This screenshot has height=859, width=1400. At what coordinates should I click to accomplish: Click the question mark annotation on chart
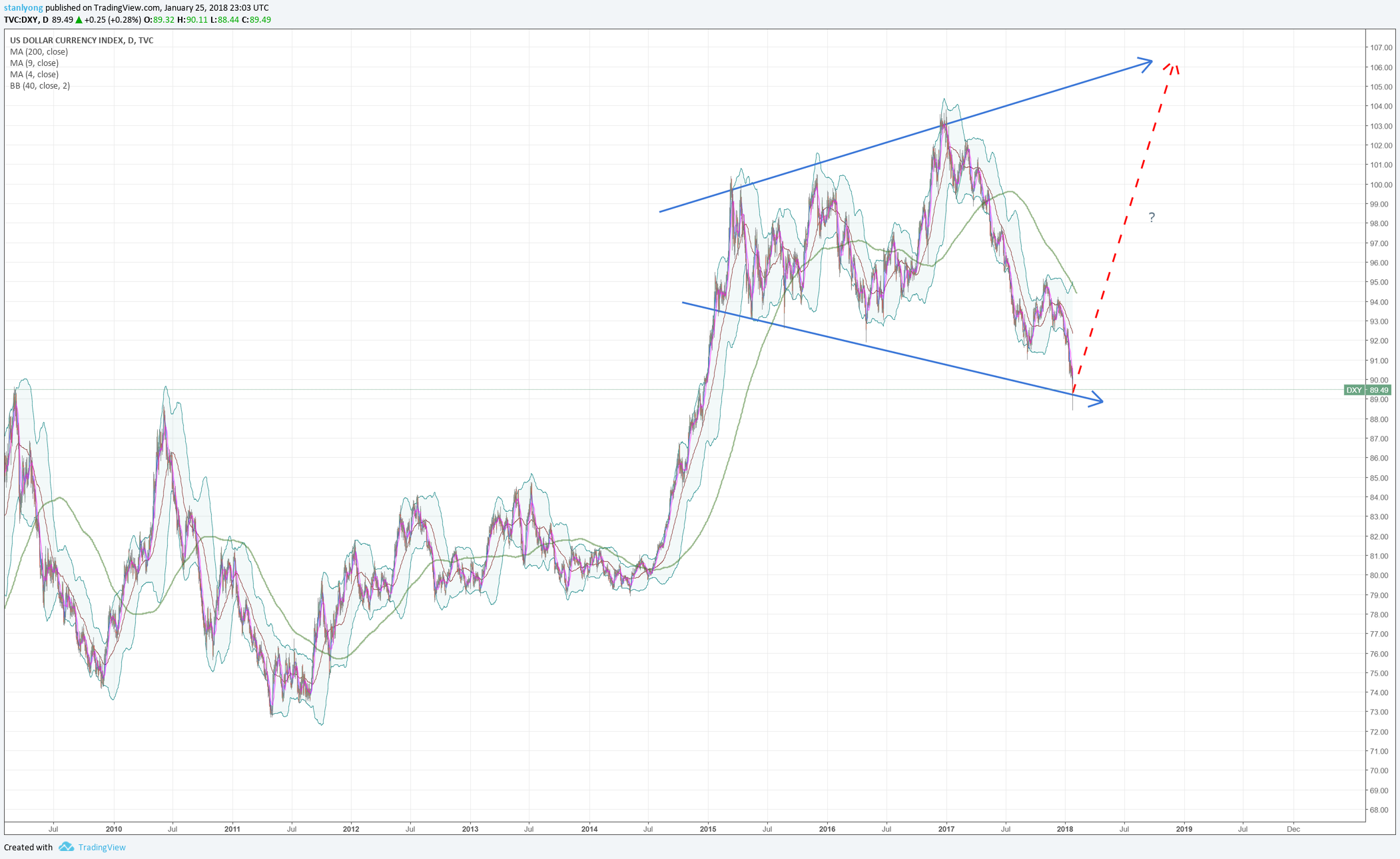[1152, 217]
